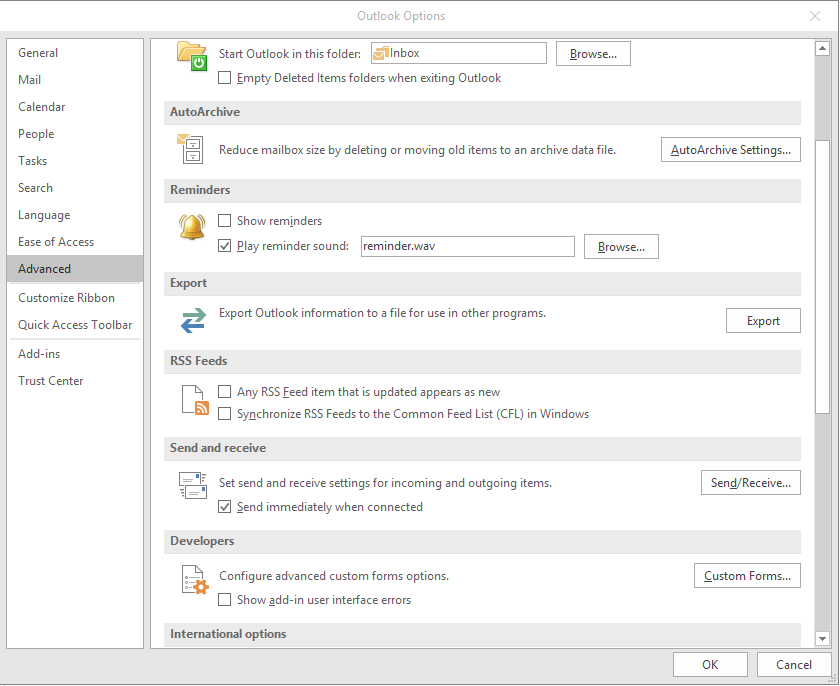
Task: Click the Developers custom forms gear icon
Action: coord(193,580)
